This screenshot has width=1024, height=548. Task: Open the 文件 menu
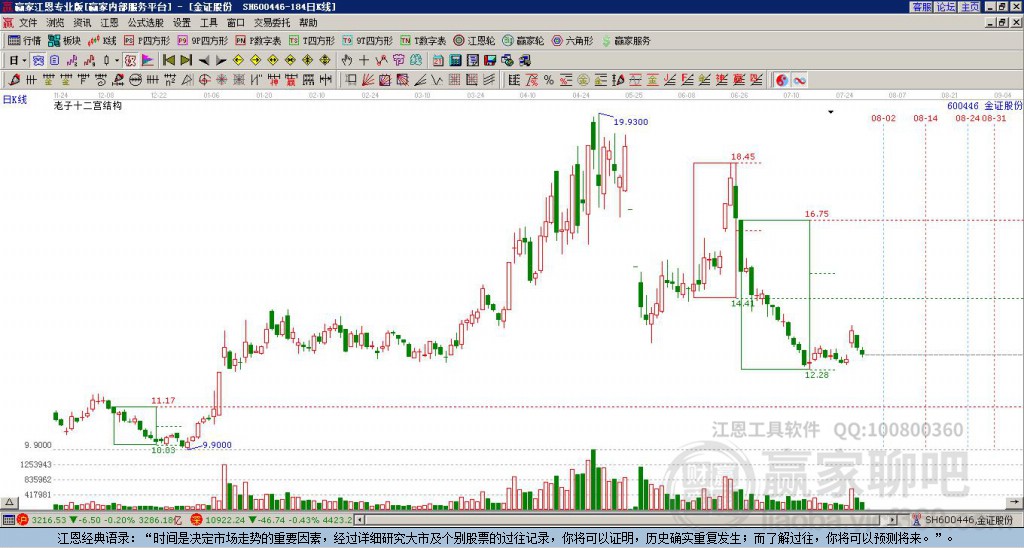pyautogui.click(x=28, y=23)
